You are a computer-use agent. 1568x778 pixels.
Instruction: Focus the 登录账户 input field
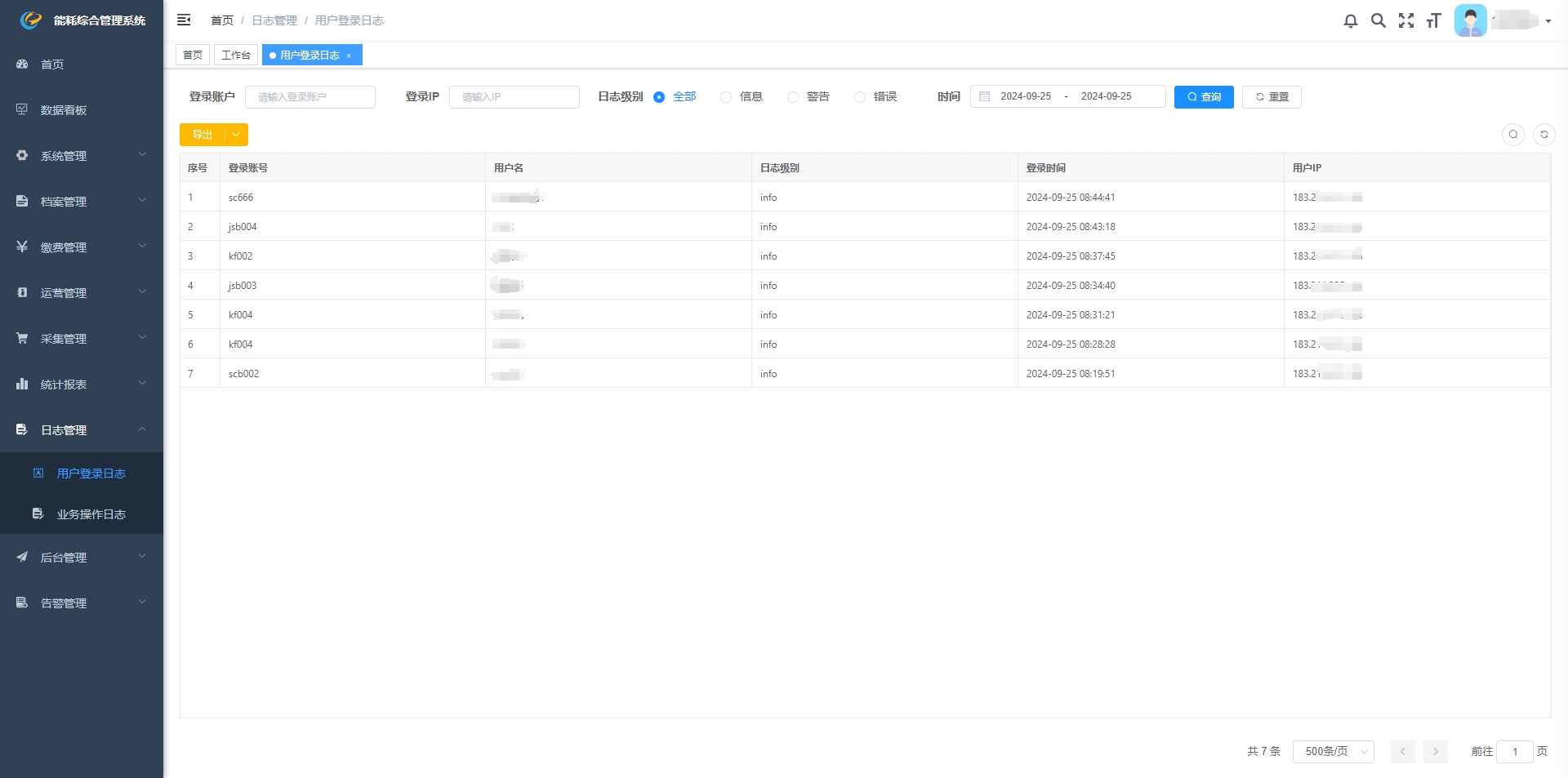310,97
